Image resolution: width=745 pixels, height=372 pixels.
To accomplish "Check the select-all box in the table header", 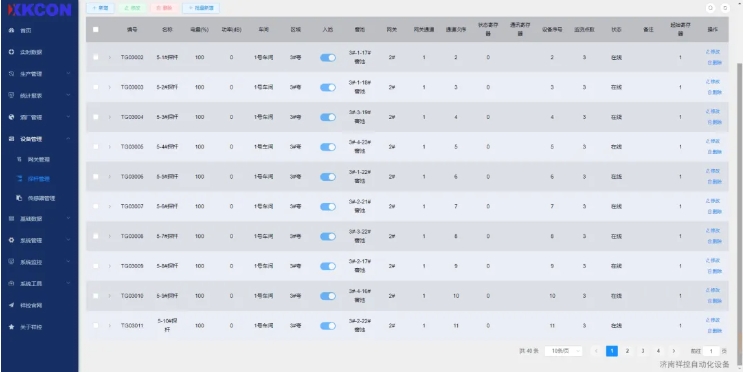I will point(96,29).
